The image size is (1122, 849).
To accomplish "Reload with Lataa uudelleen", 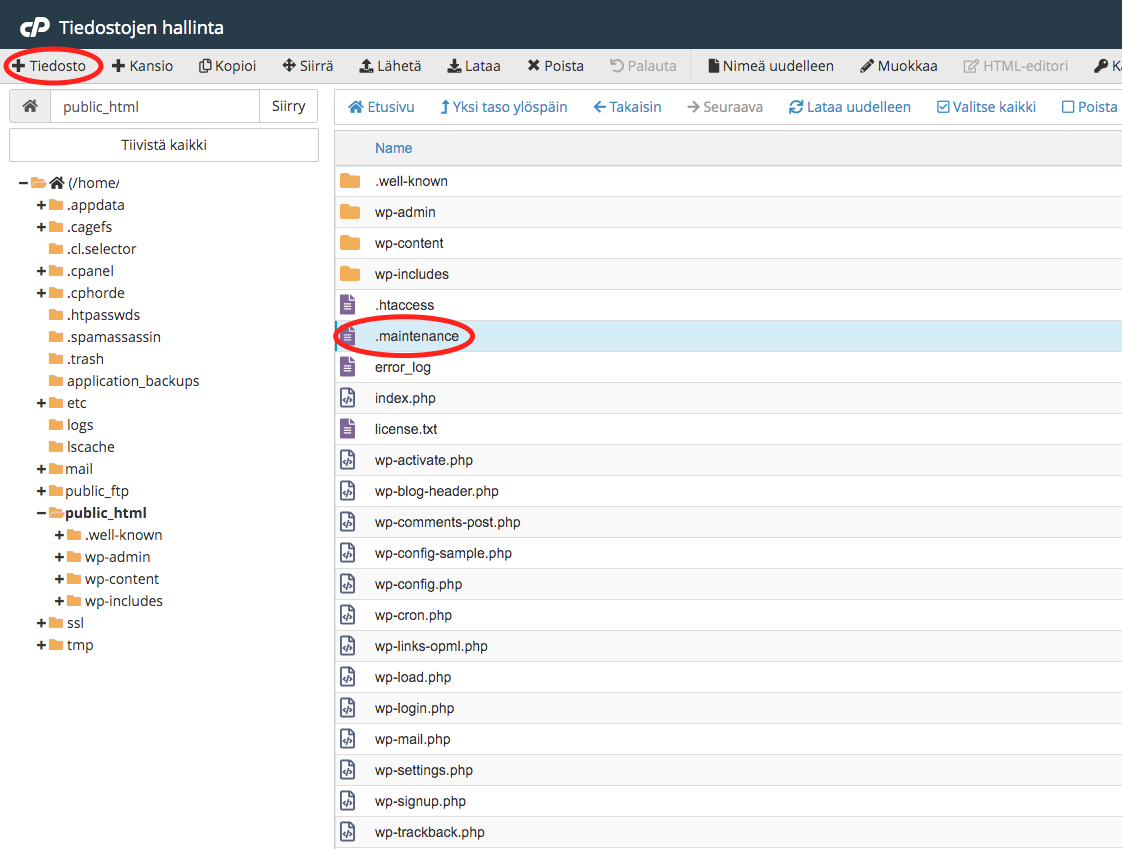I will [x=849, y=107].
